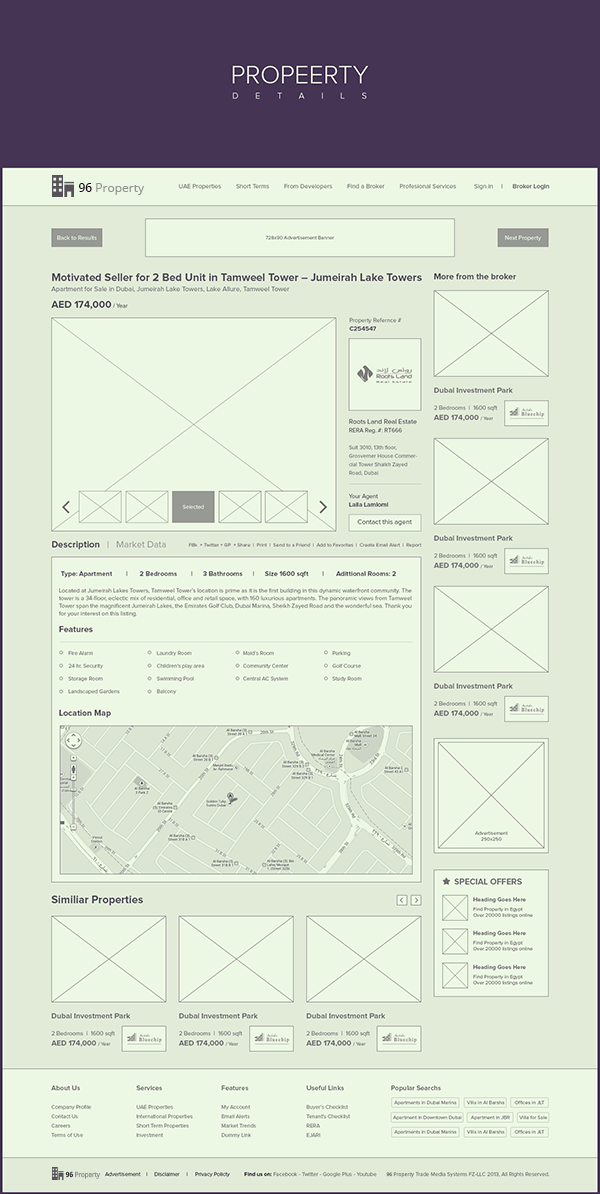The image size is (600, 1194).
Task: Click the Broker Login link
Action: click(531, 186)
